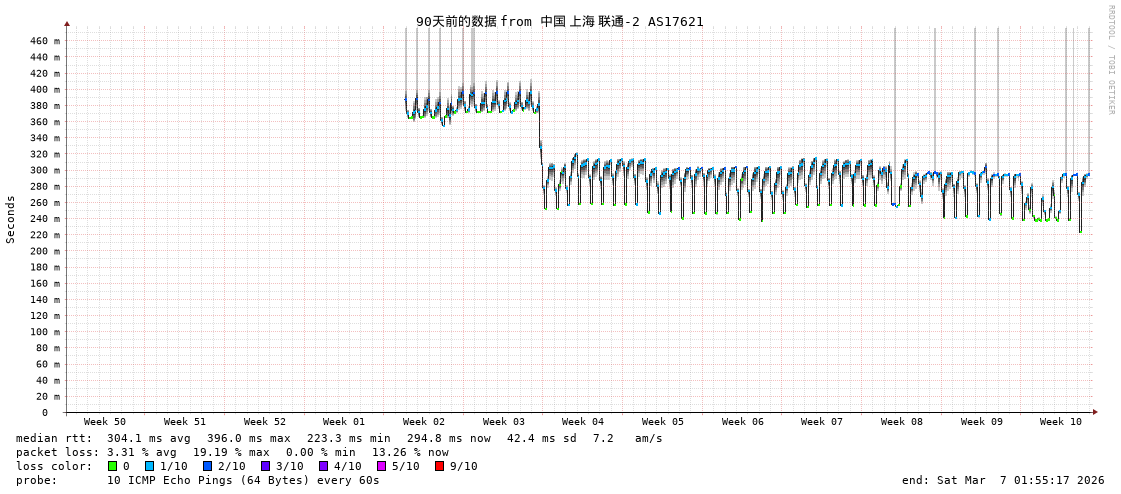The height and width of the screenshot is (494, 1121).
Task: Click the red 9/10 loss swatch
Action: point(440,466)
